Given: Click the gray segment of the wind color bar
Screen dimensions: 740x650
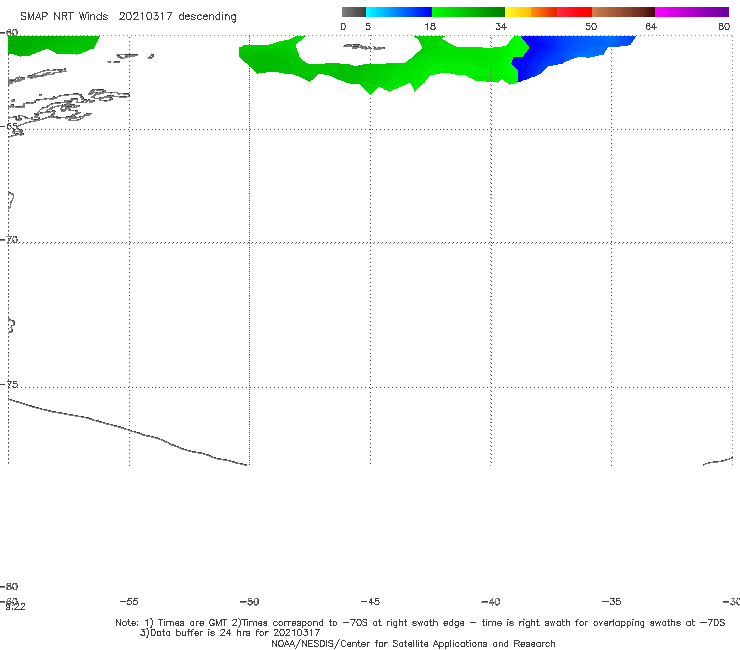Looking at the screenshot, I should 354,12.
